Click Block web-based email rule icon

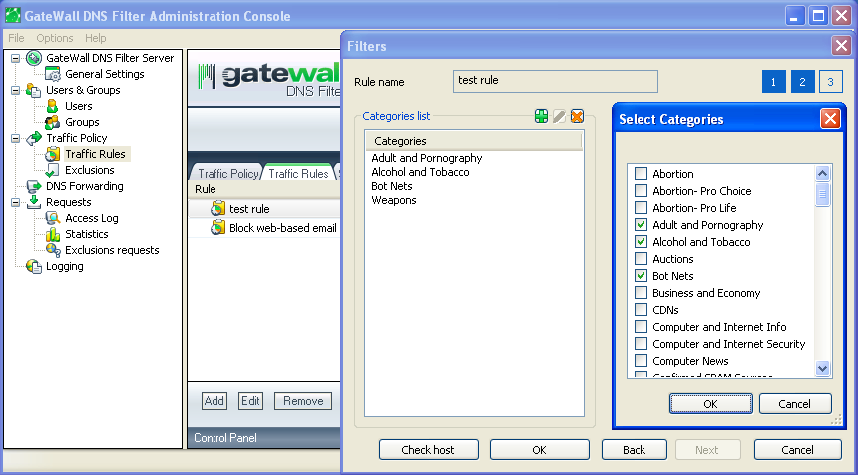click(218, 228)
